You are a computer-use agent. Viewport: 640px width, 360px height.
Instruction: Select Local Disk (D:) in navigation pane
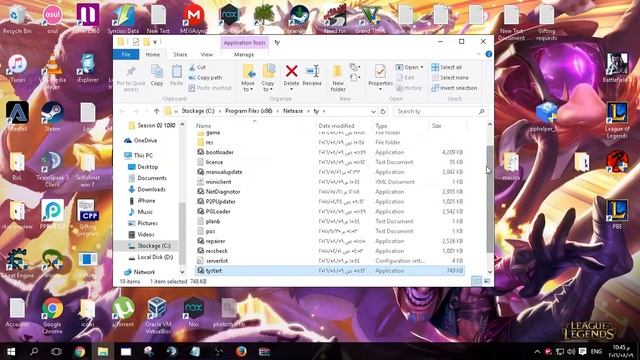point(155,257)
